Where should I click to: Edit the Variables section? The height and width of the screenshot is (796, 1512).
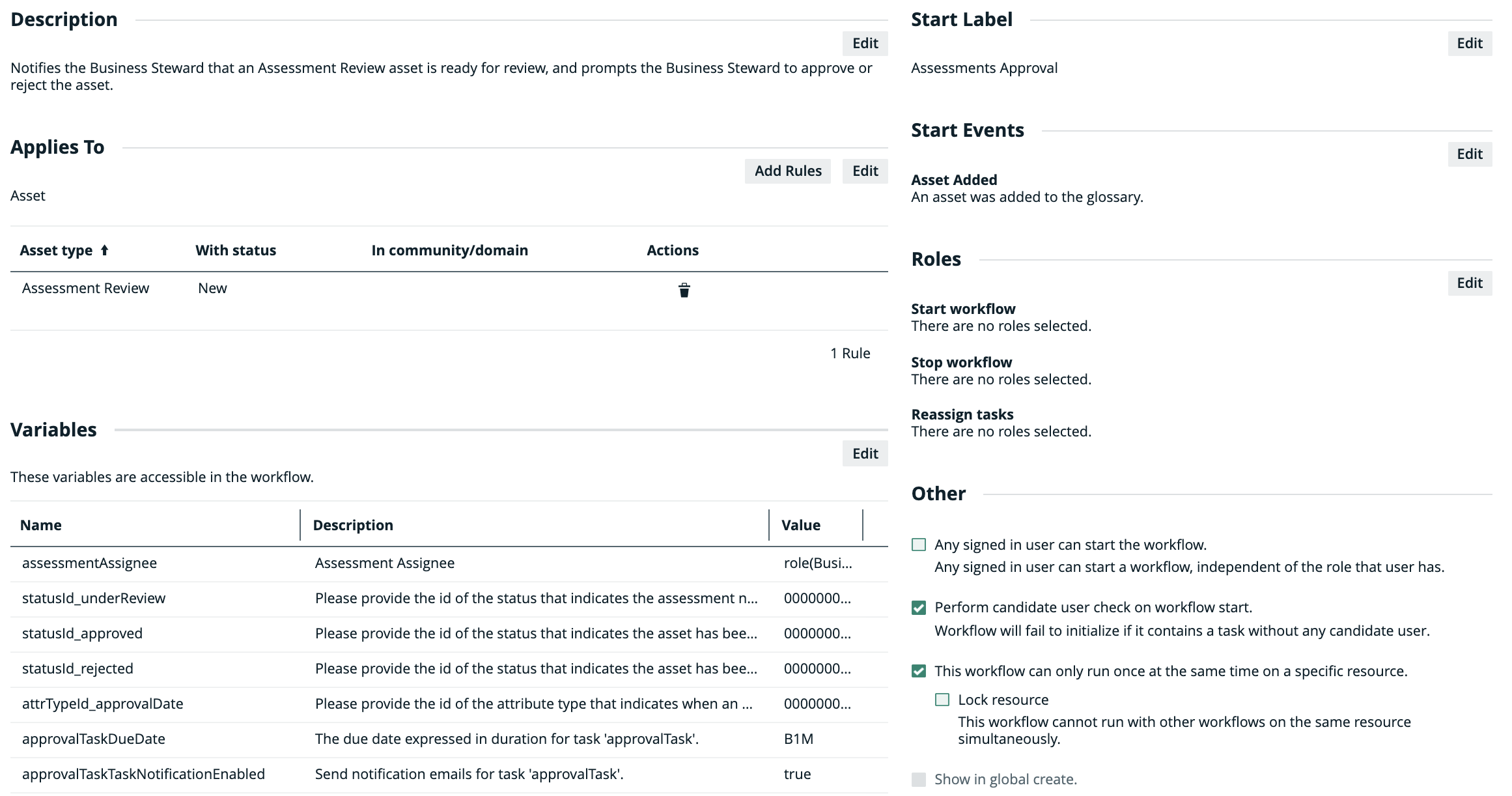865,453
